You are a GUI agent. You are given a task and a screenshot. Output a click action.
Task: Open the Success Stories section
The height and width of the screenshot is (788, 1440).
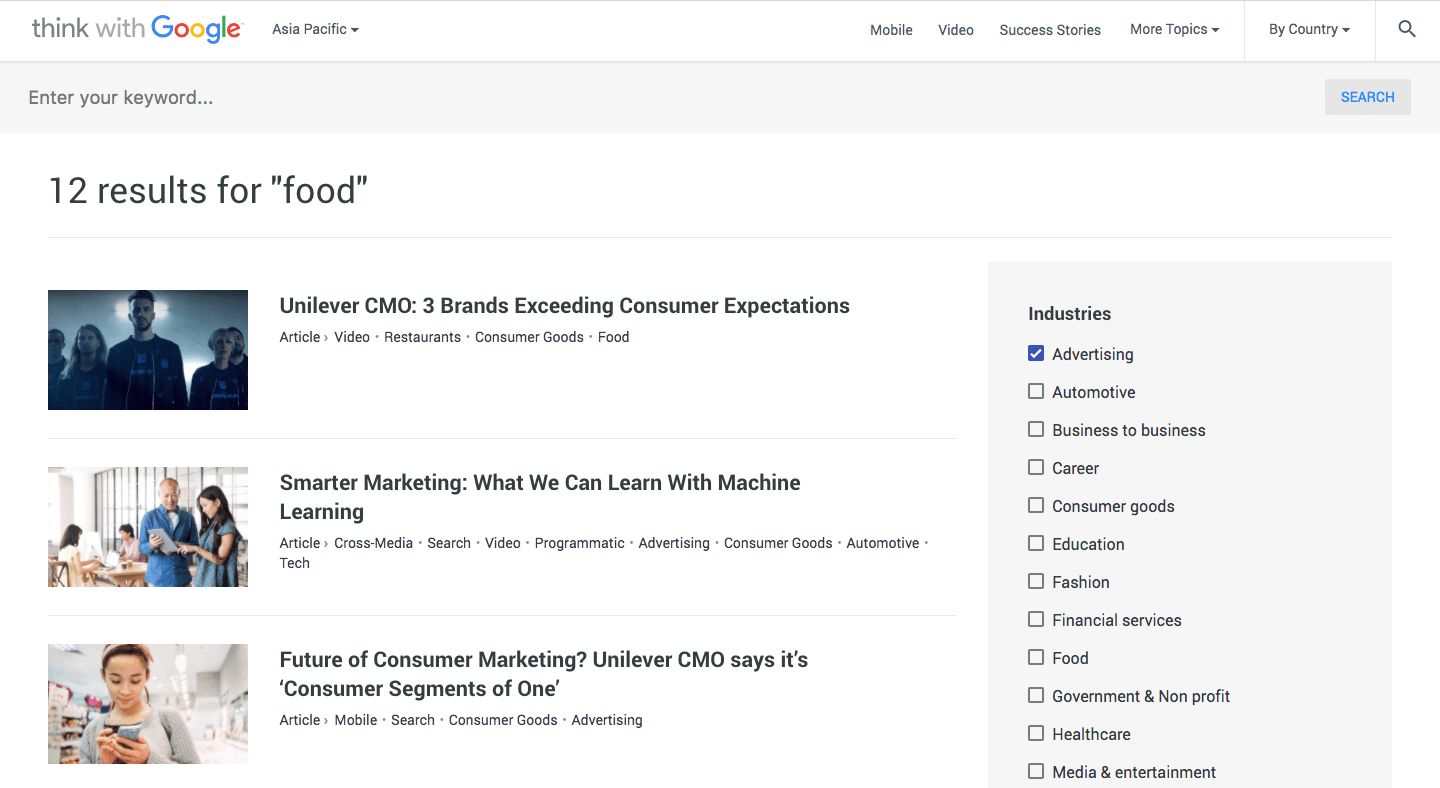(x=1050, y=30)
